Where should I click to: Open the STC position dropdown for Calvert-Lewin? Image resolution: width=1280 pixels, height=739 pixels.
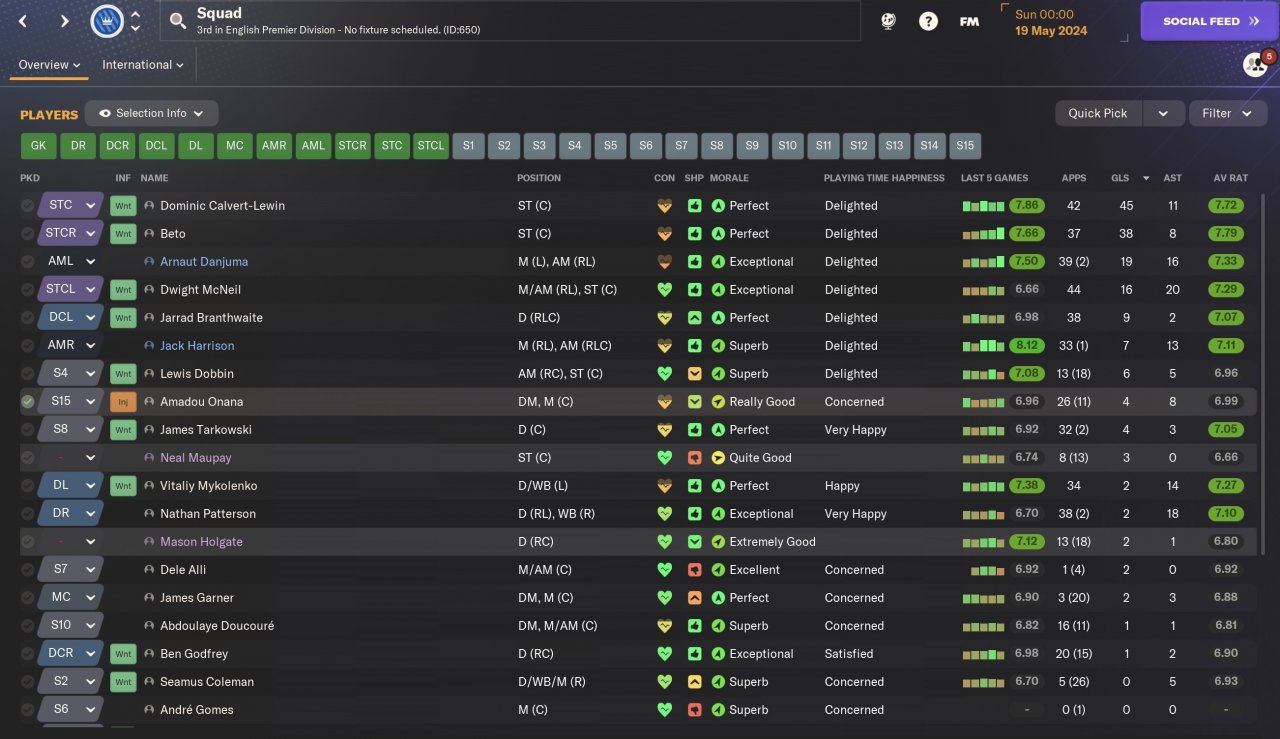[71, 206]
